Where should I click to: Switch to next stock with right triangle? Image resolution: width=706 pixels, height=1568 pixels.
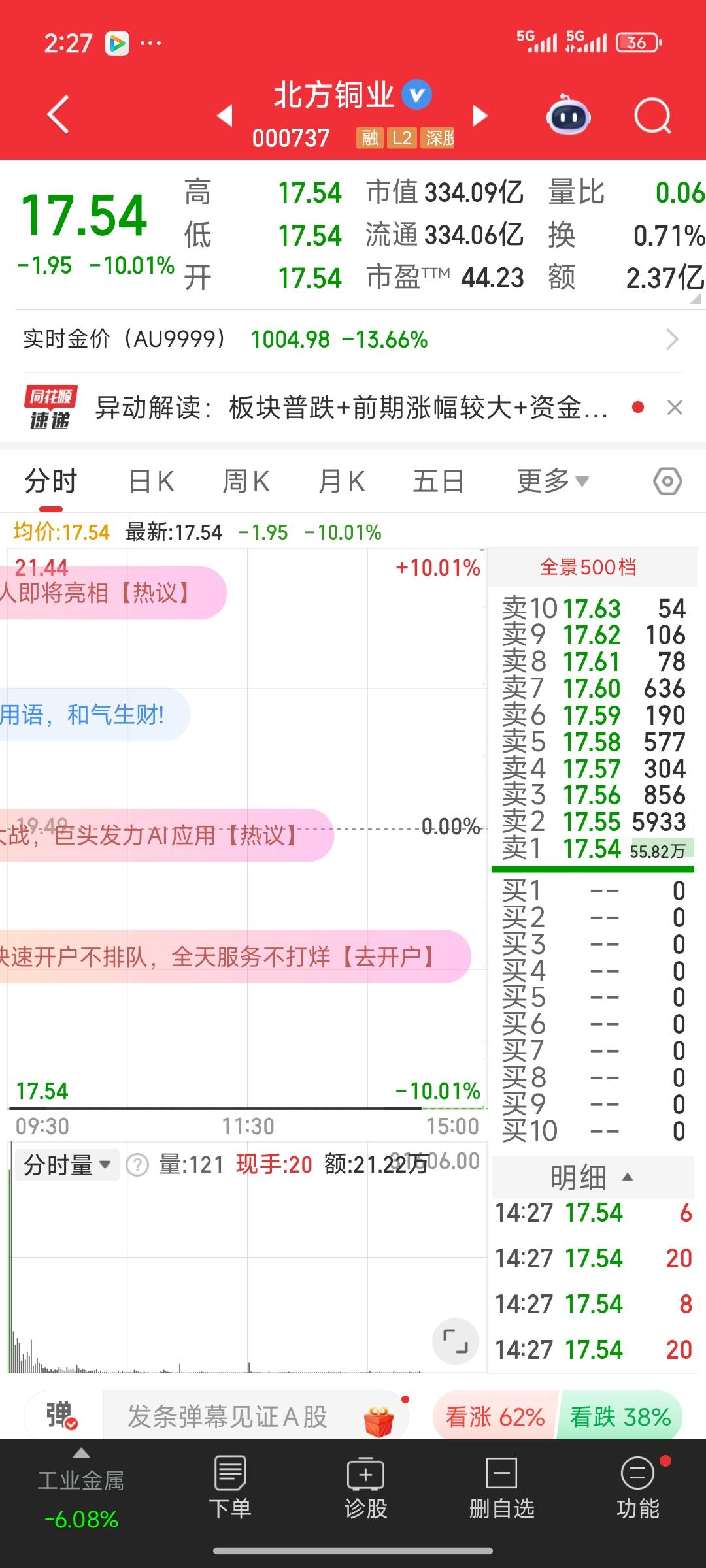480,115
